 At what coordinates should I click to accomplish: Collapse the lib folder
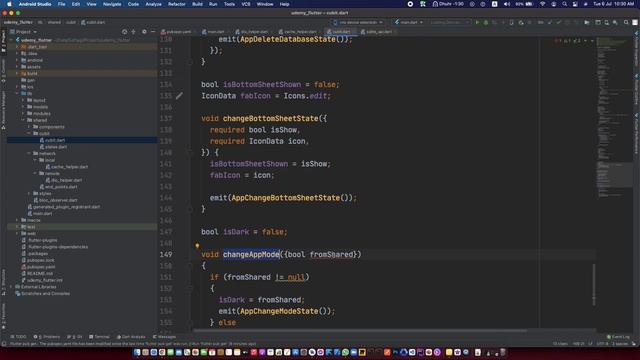click(17, 93)
